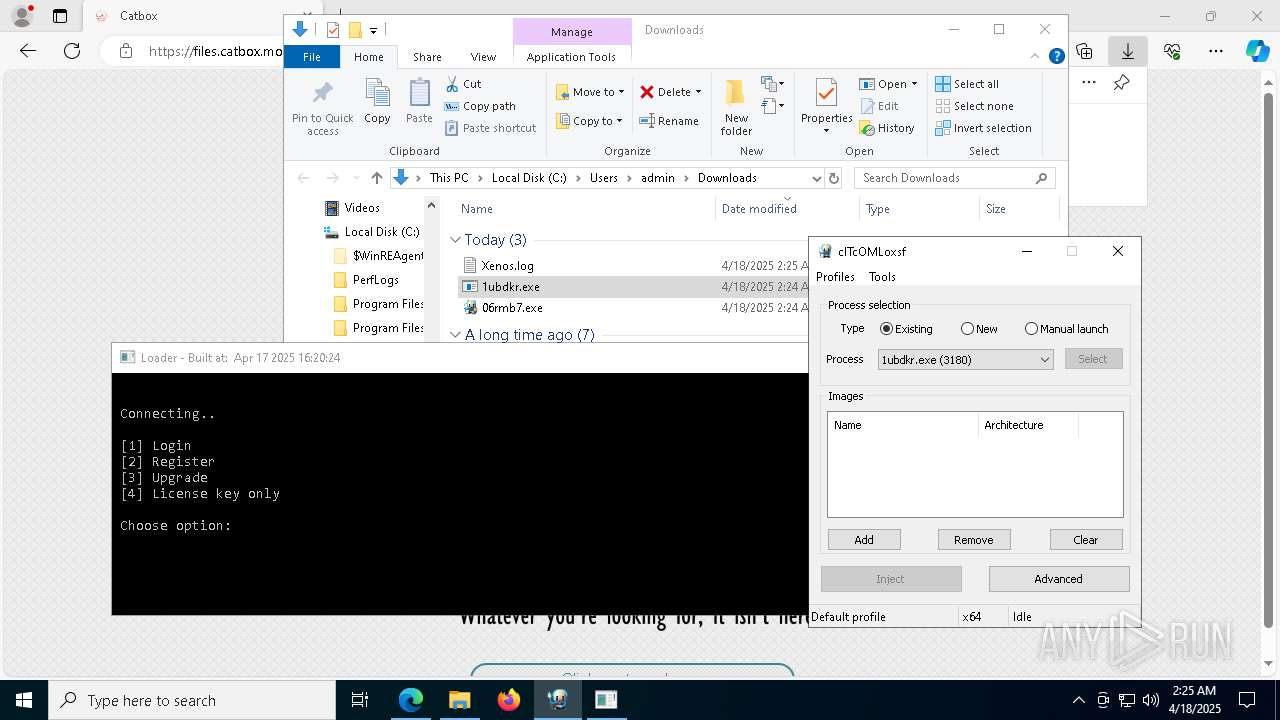Go up one folder level

376,178
